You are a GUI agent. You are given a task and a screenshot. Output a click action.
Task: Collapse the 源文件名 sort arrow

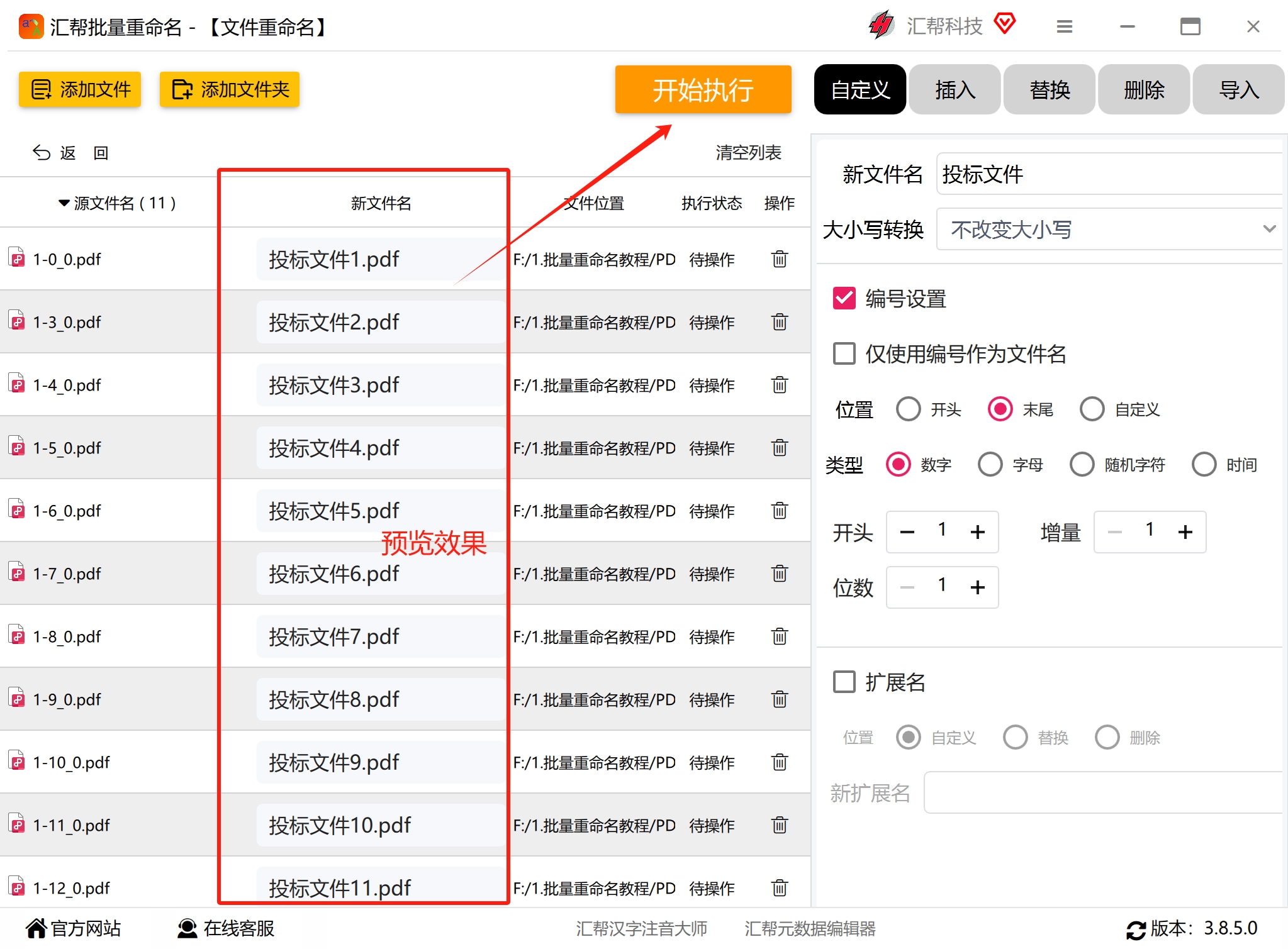64,203
